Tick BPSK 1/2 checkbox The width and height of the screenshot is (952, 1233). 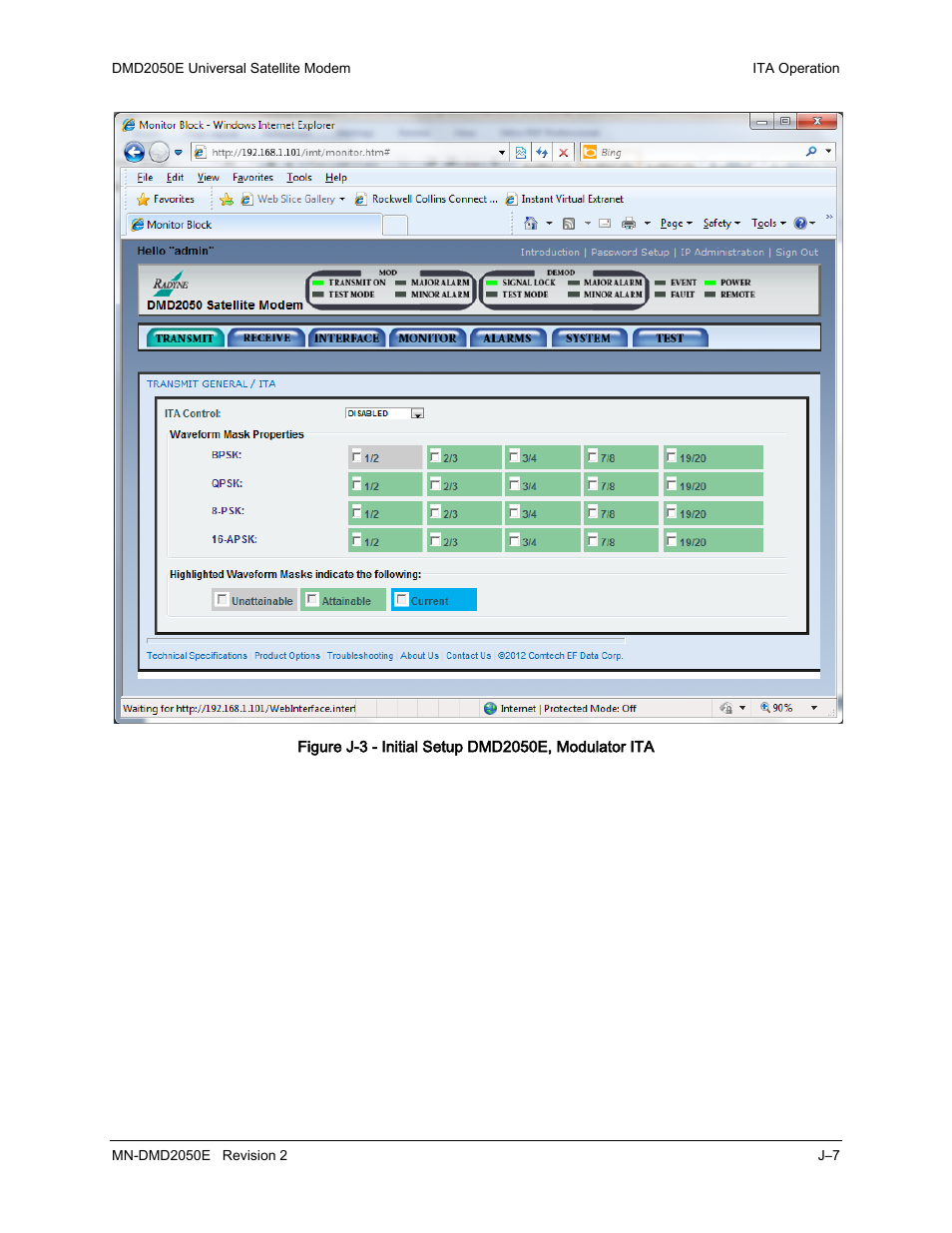point(356,456)
